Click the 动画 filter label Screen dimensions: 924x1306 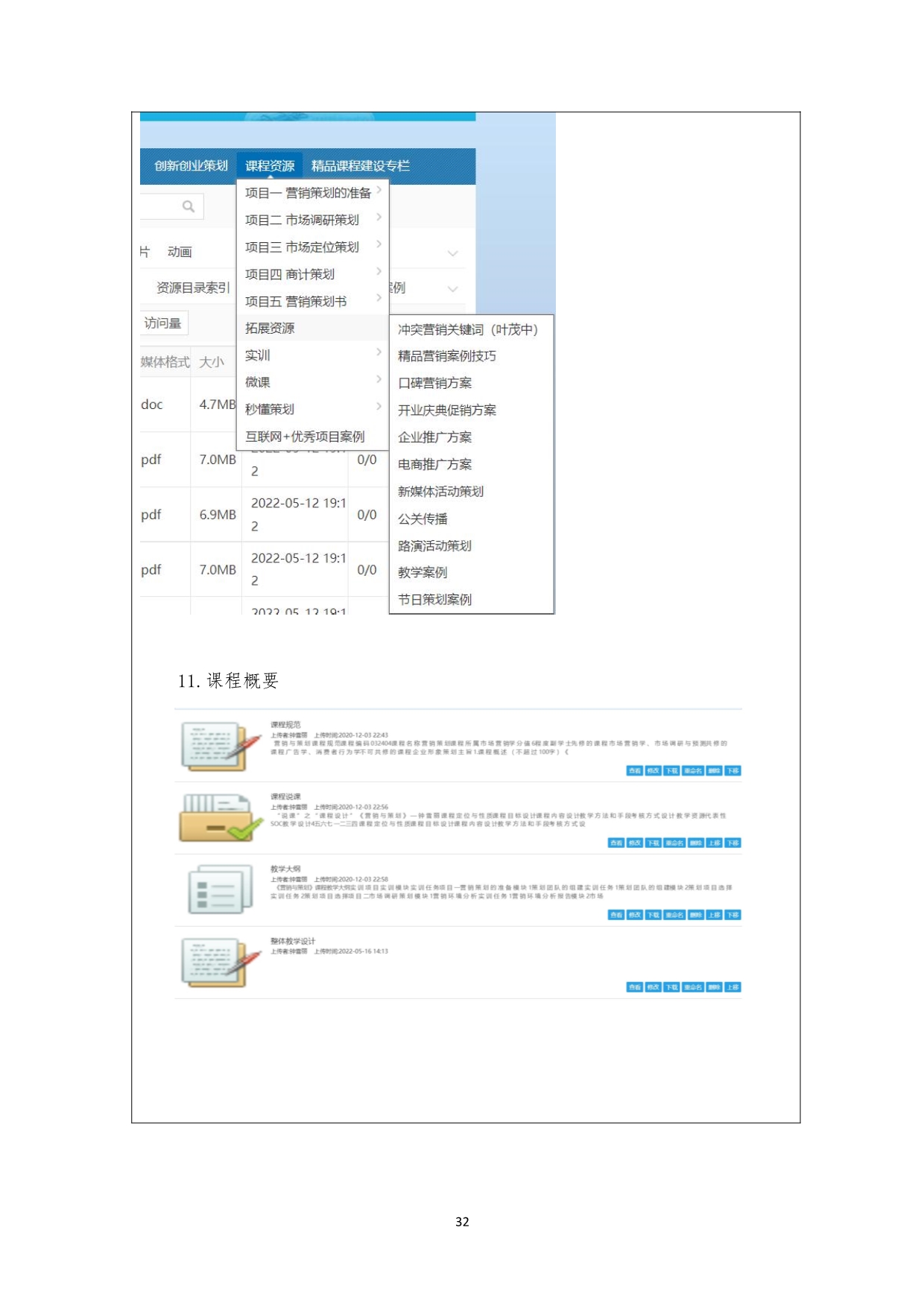180,252
